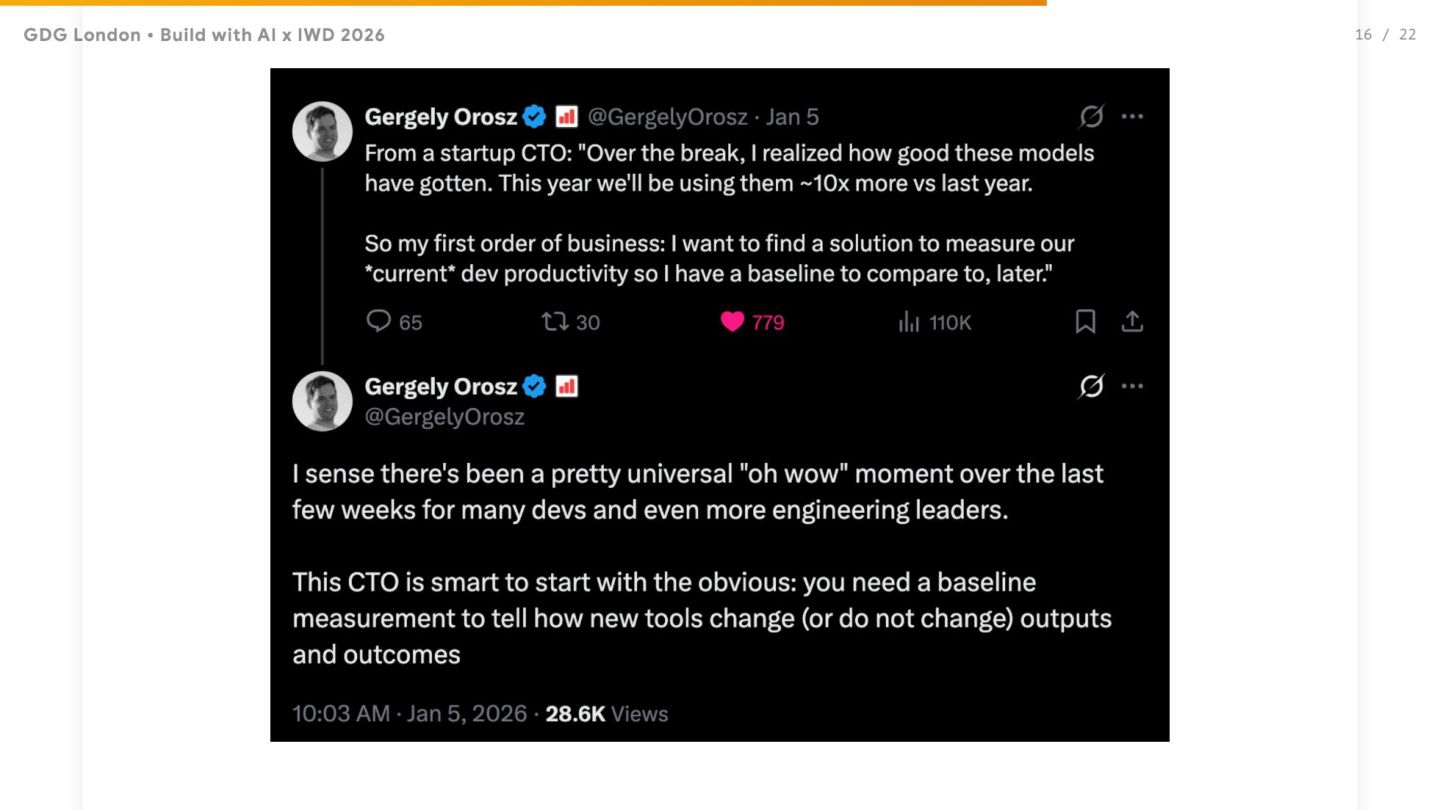The height and width of the screenshot is (810, 1440).
Task: Click Grok icon on the first tweet
Action: [1091, 117]
